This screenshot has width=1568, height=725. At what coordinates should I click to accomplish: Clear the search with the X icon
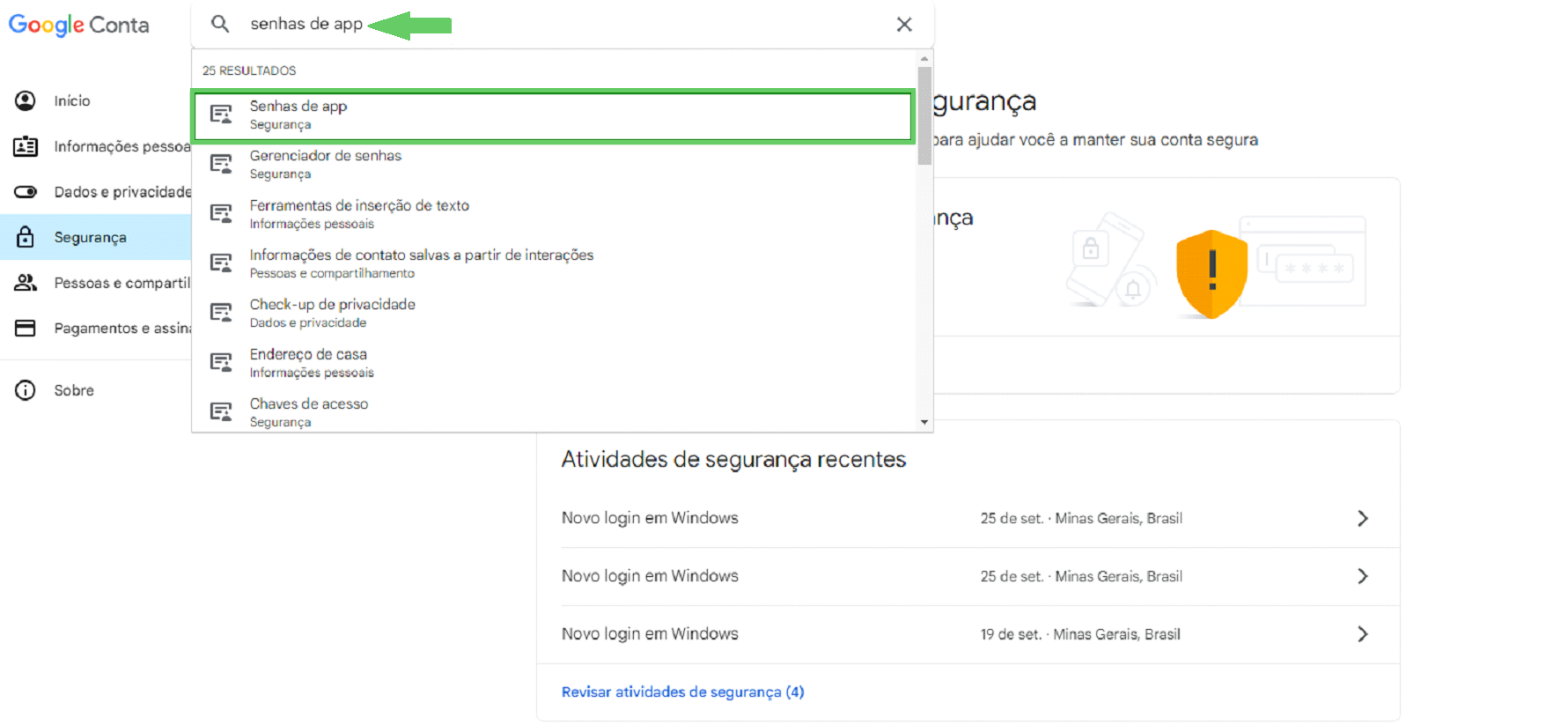coord(904,25)
